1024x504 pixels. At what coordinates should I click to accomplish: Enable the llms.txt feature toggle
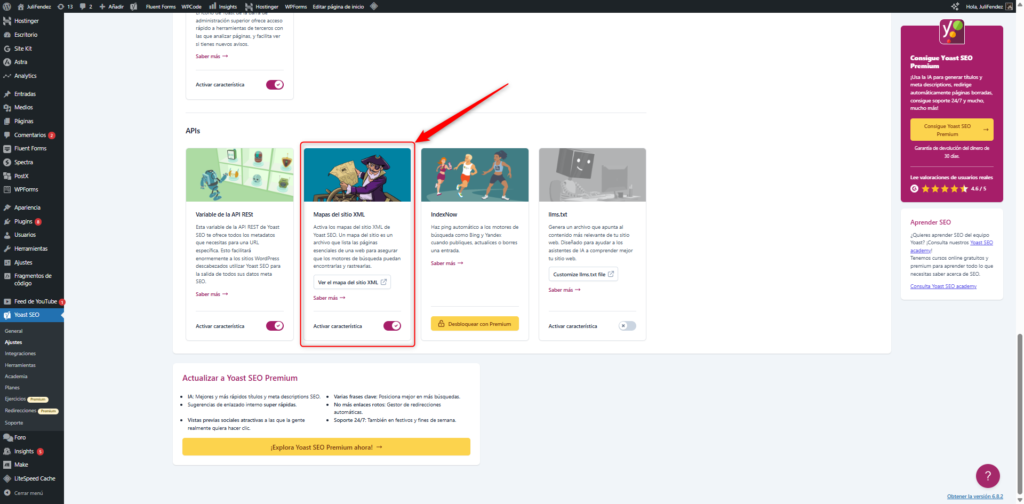pyautogui.click(x=628, y=326)
